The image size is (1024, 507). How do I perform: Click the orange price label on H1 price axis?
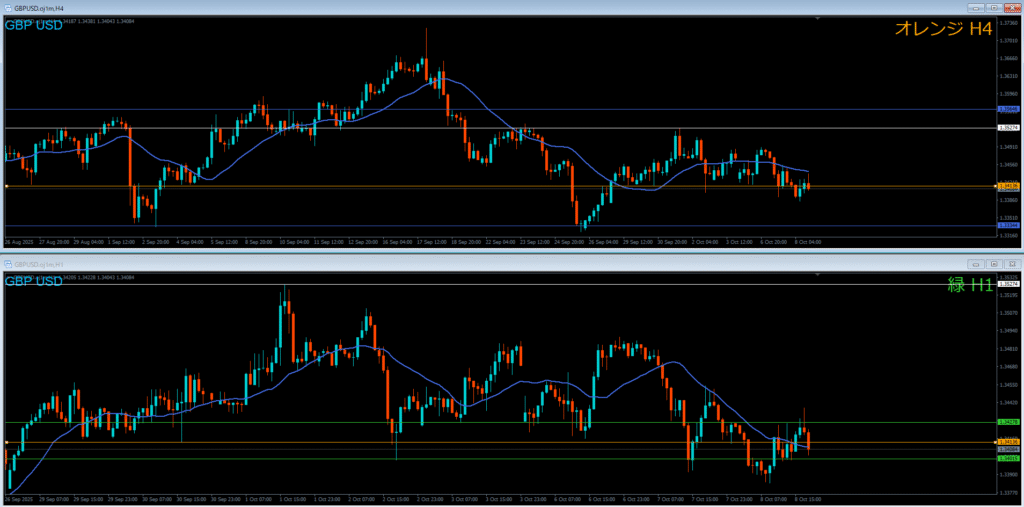coord(1009,442)
